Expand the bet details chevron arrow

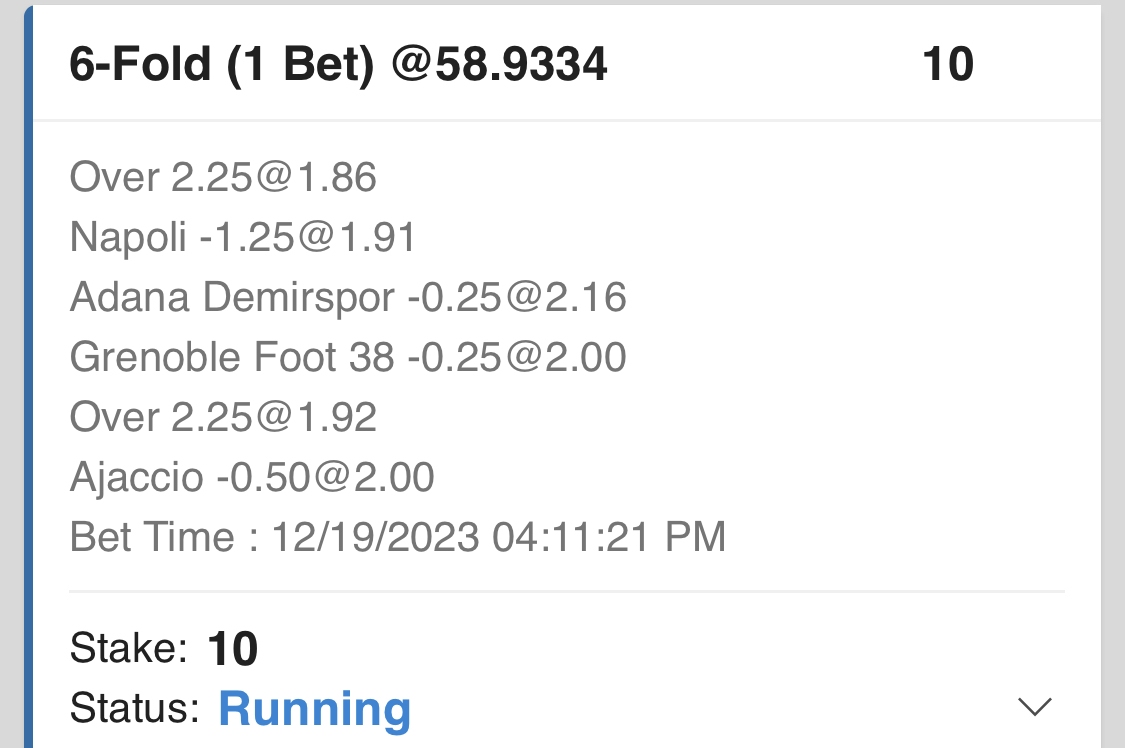1034,707
